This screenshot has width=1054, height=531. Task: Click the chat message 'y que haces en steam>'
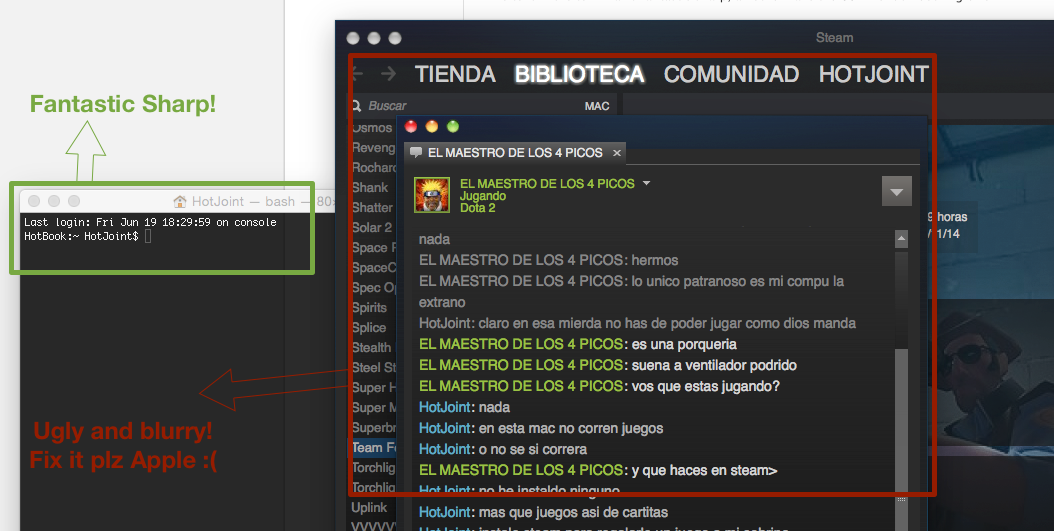(704, 470)
